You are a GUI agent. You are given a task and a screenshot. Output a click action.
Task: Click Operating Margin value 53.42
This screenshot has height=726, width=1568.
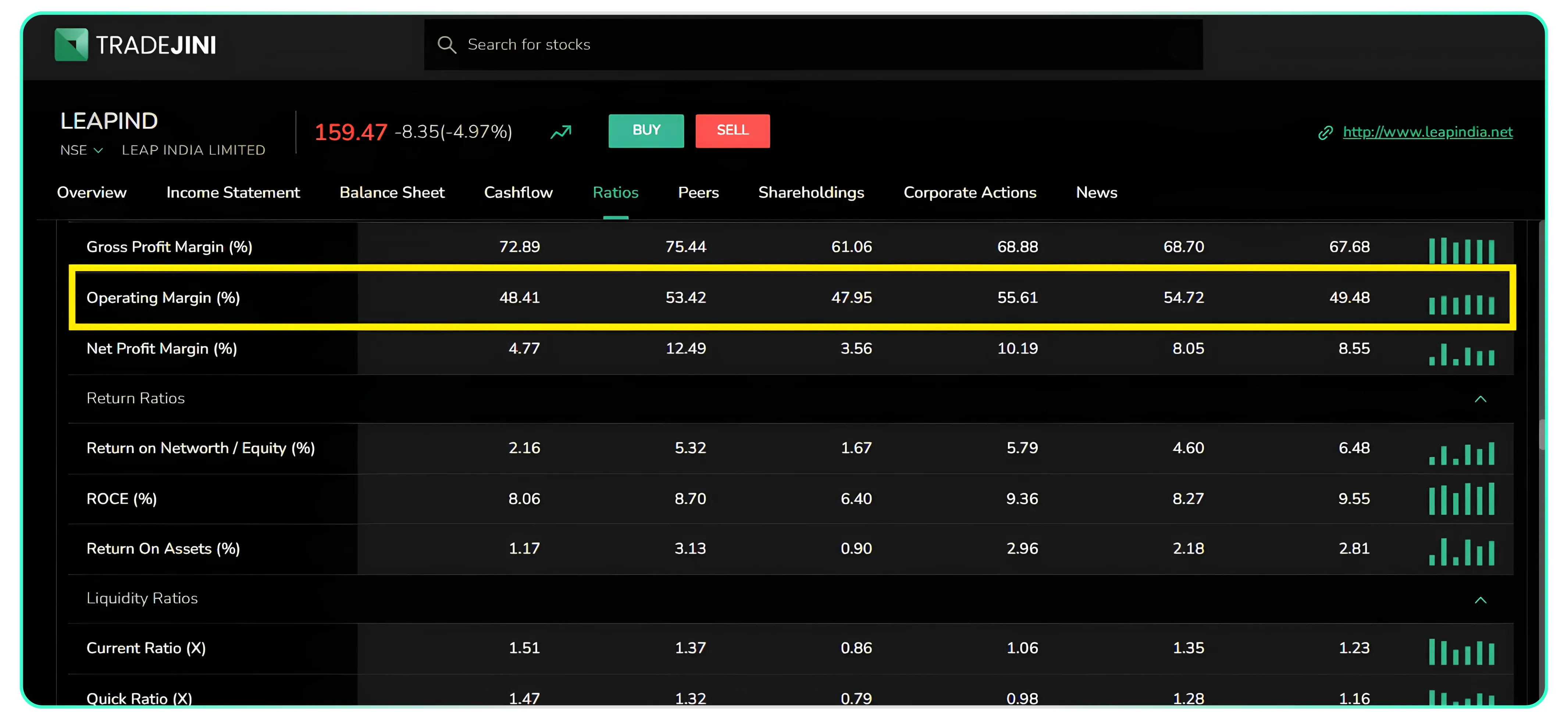pyautogui.click(x=685, y=298)
